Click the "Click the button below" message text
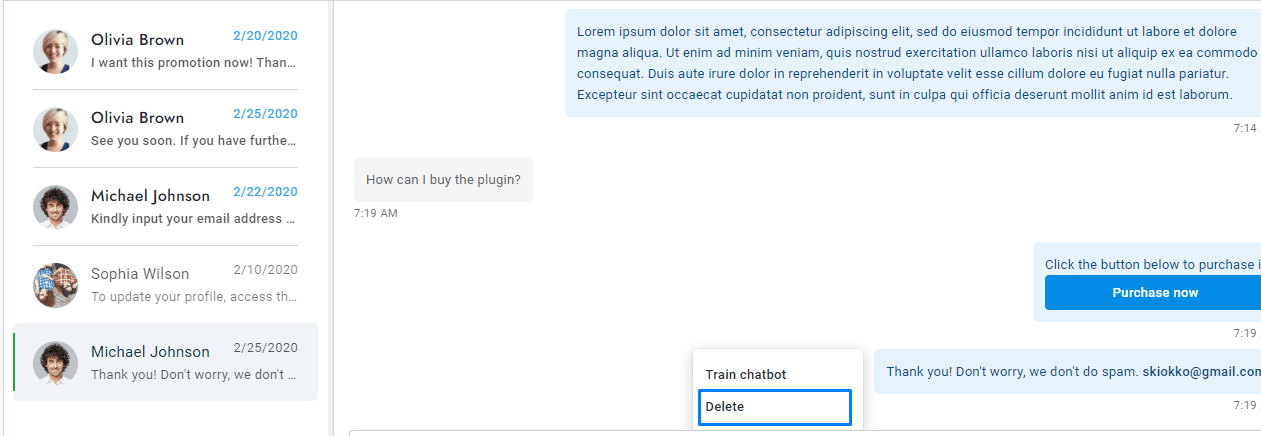 (x=1150, y=265)
